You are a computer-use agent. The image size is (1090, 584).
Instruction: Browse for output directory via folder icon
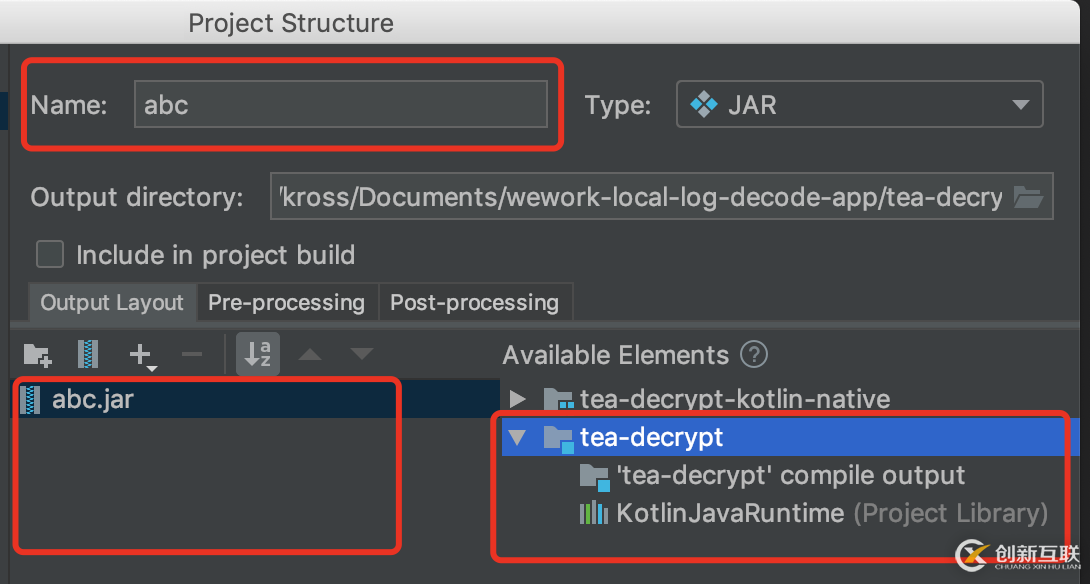coord(1028,197)
